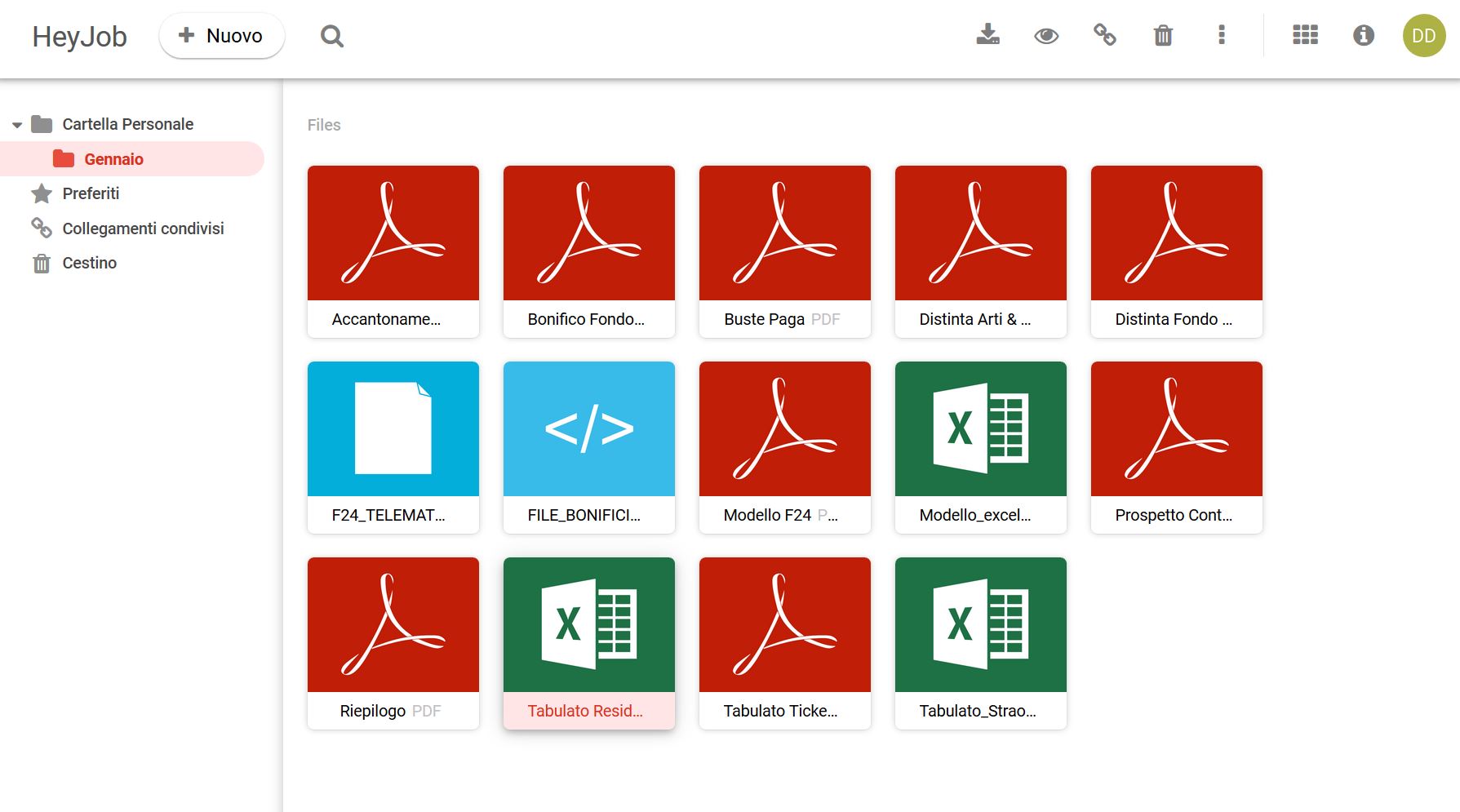Switch view mode with the grid icon
This screenshot has width=1460, height=812.
pos(1305,35)
